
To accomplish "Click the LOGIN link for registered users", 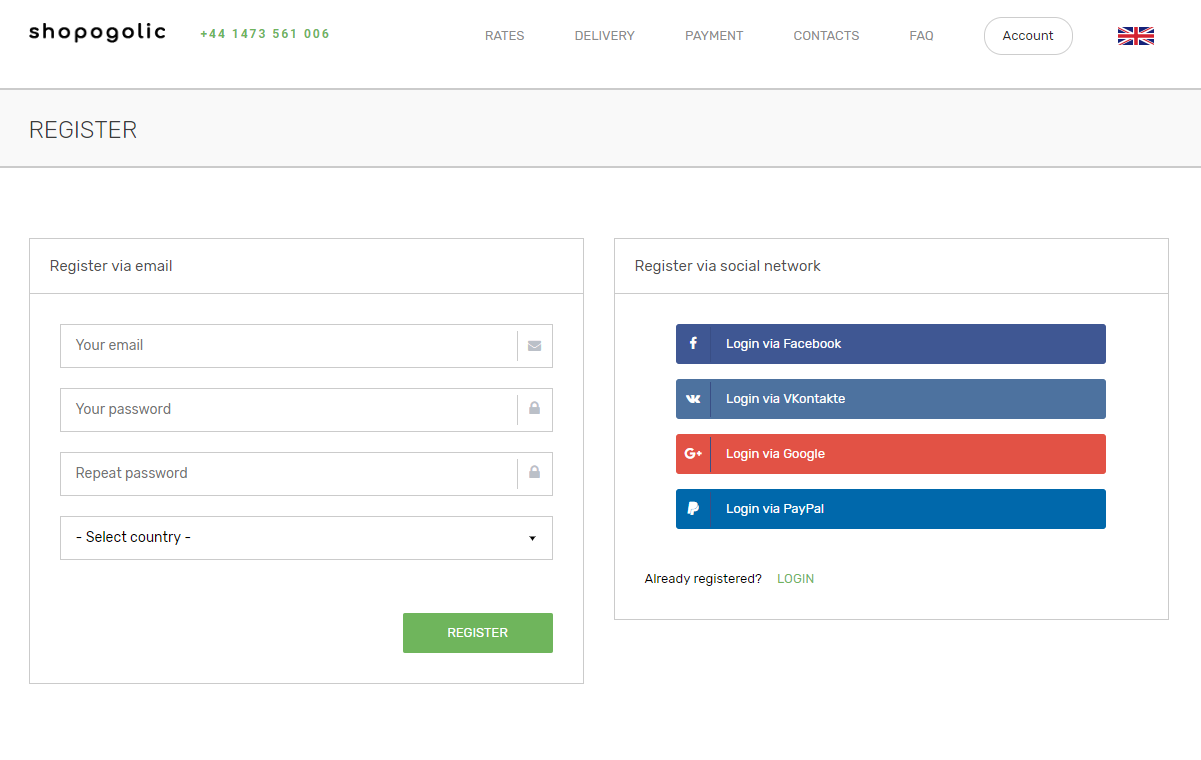I will (x=795, y=578).
